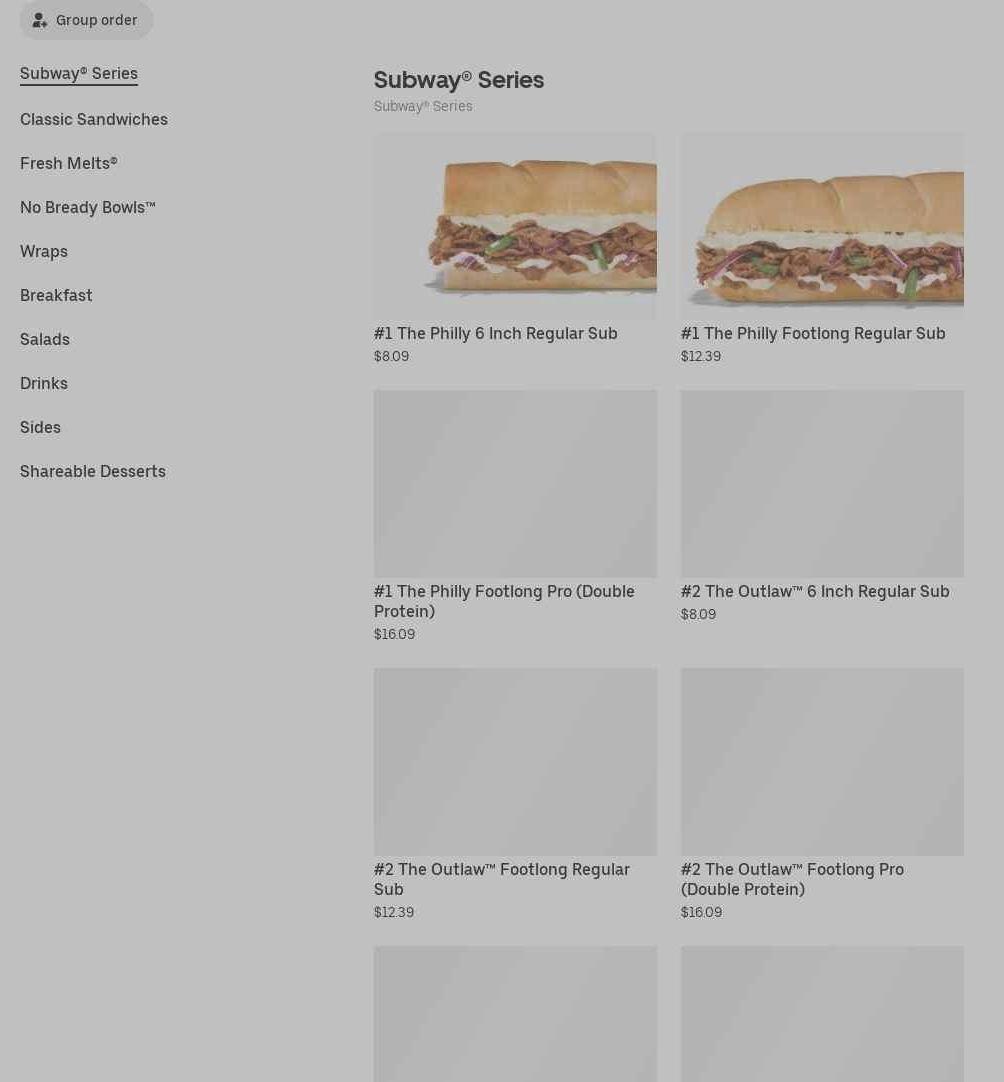Start a Group order
Viewport: 1004px width, 1082px height.
[86, 20]
